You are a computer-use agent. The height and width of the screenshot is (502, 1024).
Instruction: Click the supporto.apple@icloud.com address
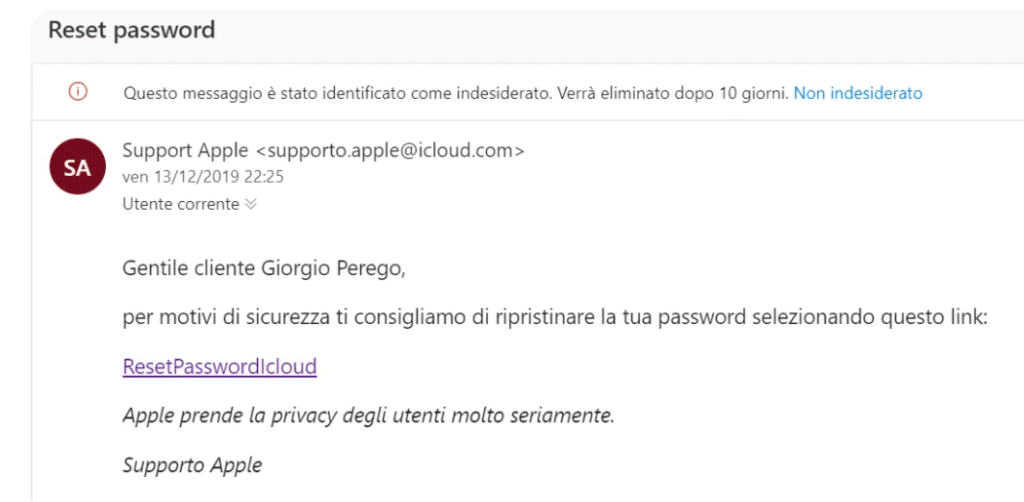click(x=389, y=151)
